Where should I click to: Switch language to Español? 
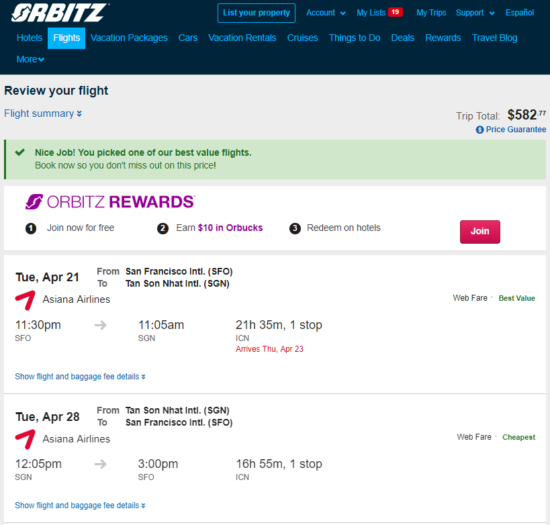[x=519, y=13]
